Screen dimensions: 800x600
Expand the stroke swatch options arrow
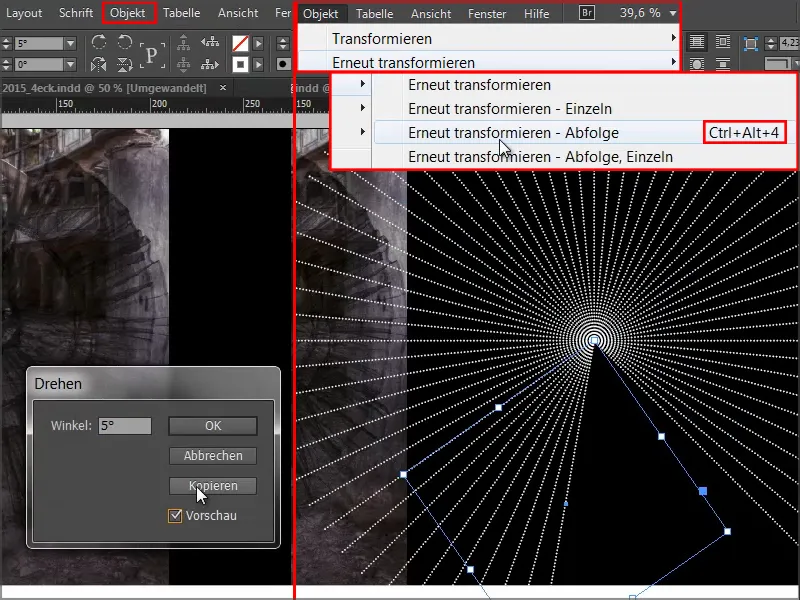coord(258,64)
